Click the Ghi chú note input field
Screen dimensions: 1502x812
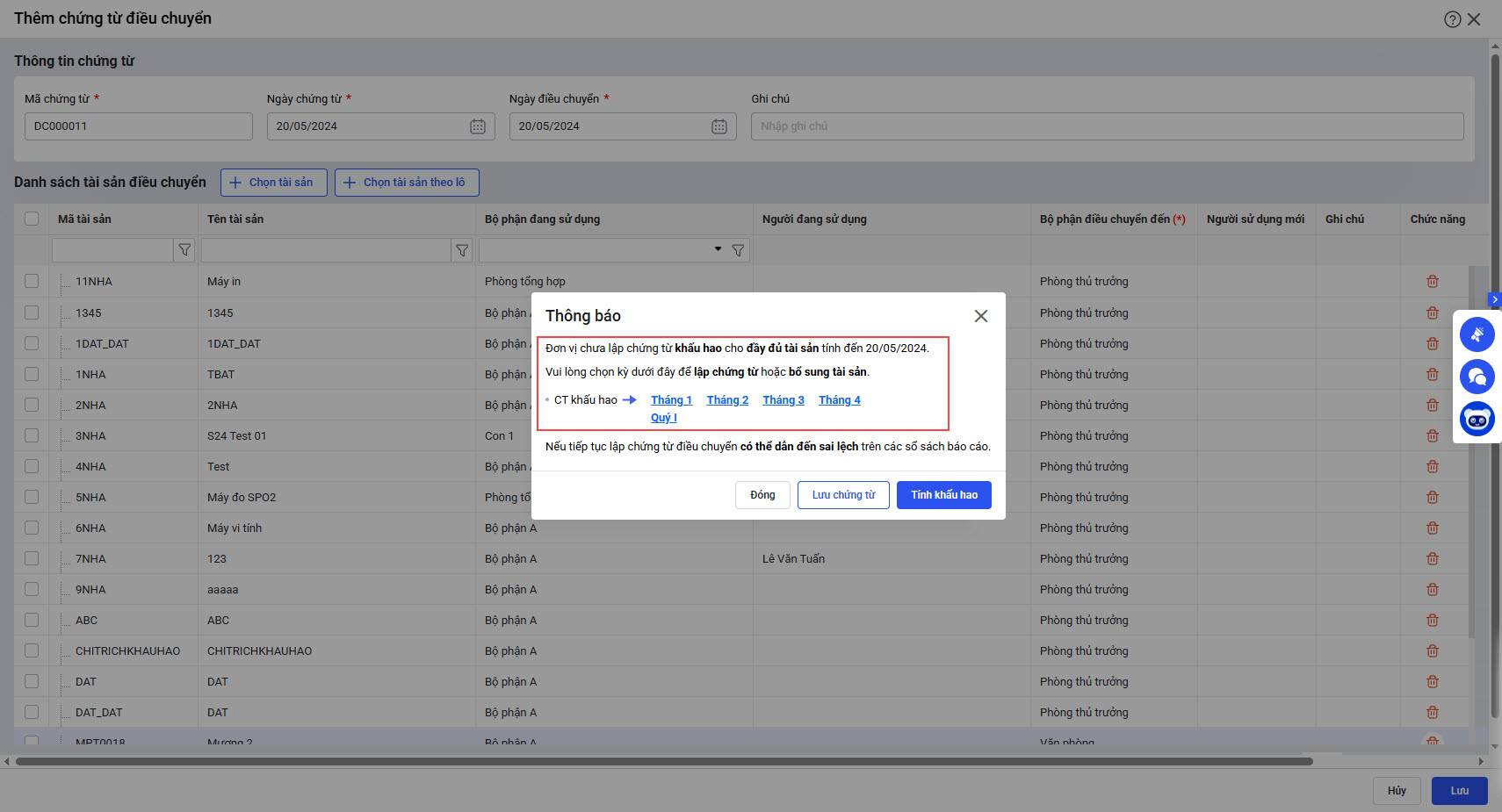pyautogui.click(x=1107, y=126)
